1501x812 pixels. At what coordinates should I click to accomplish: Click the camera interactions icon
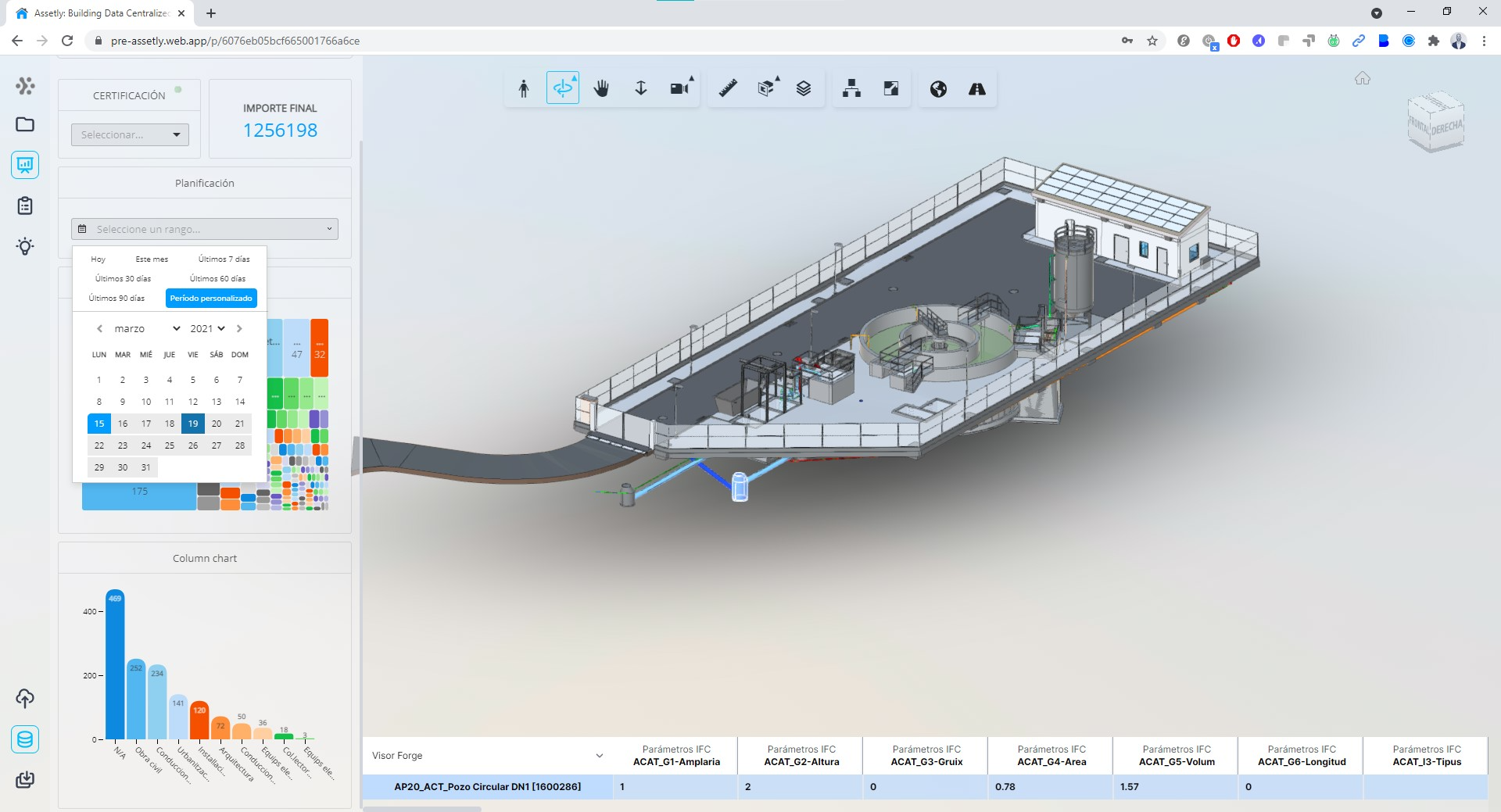[x=680, y=89]
